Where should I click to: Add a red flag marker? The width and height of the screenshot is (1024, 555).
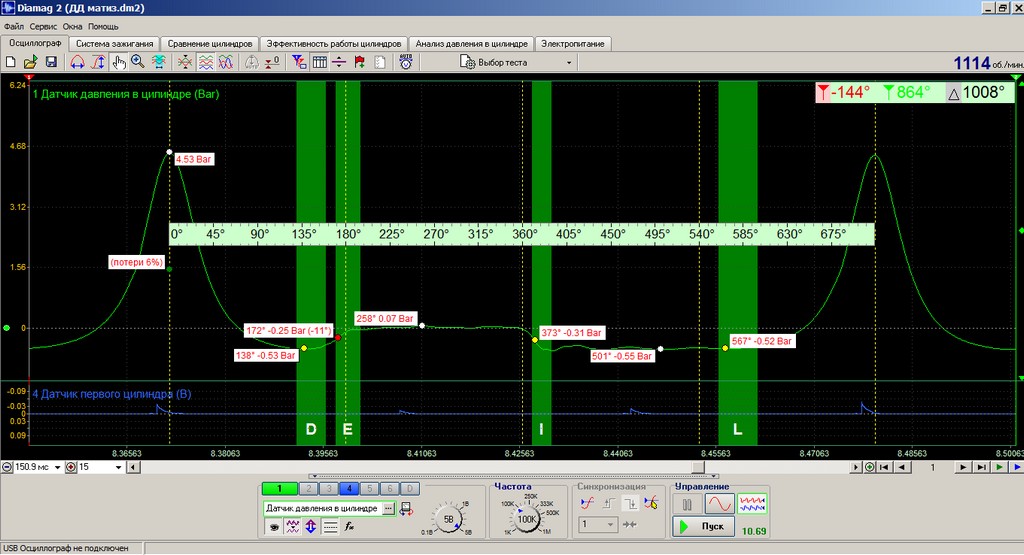360,62
